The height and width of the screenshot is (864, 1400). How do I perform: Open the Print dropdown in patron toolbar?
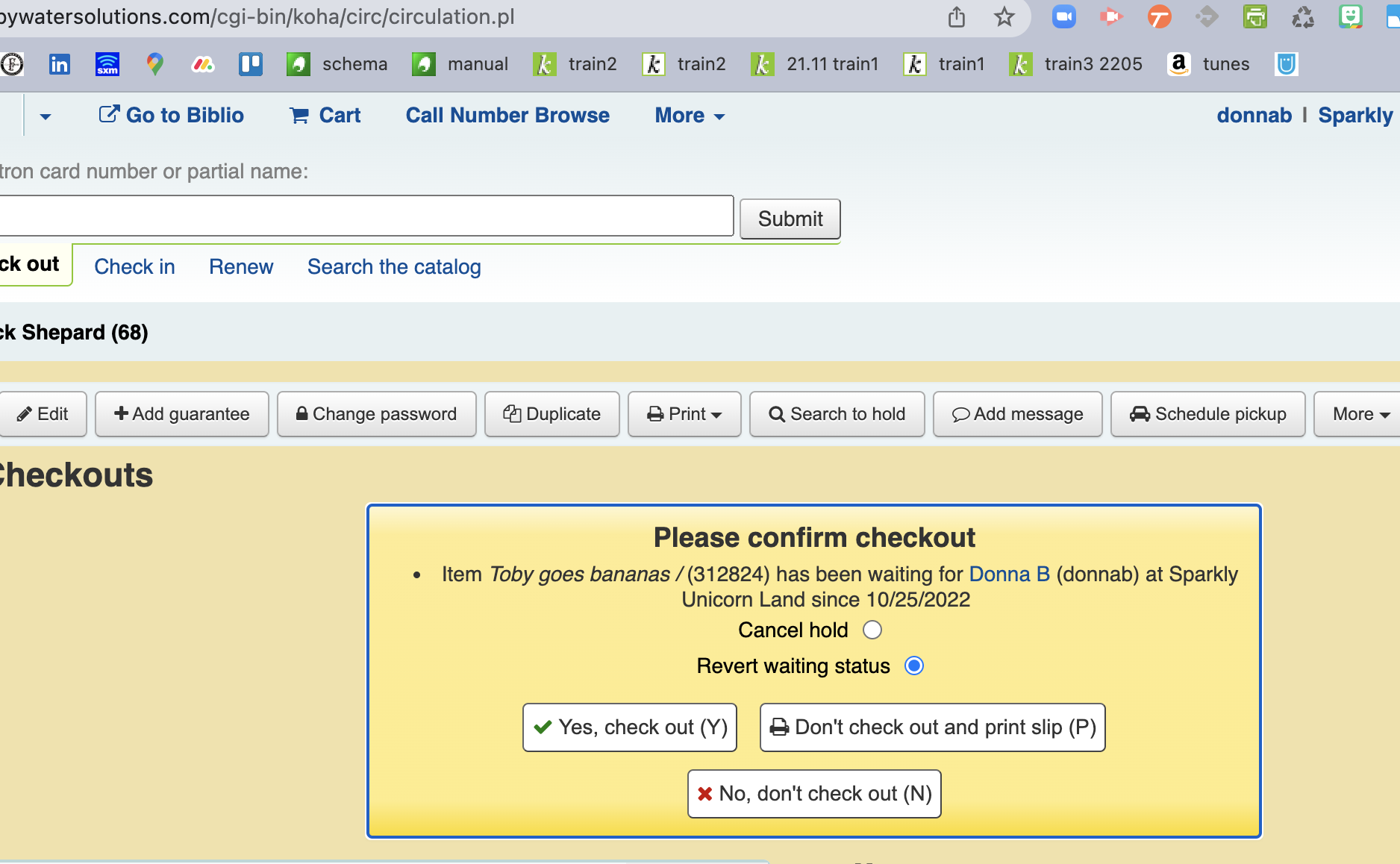pyautogui.click(x=684, y=414)
